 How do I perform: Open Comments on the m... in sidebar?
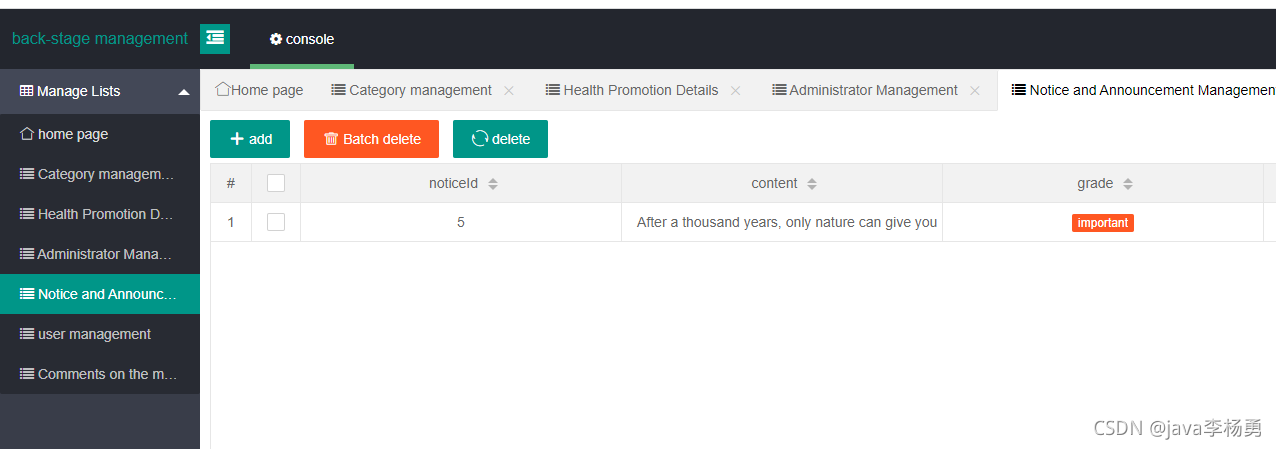click(x=100, y=374)
